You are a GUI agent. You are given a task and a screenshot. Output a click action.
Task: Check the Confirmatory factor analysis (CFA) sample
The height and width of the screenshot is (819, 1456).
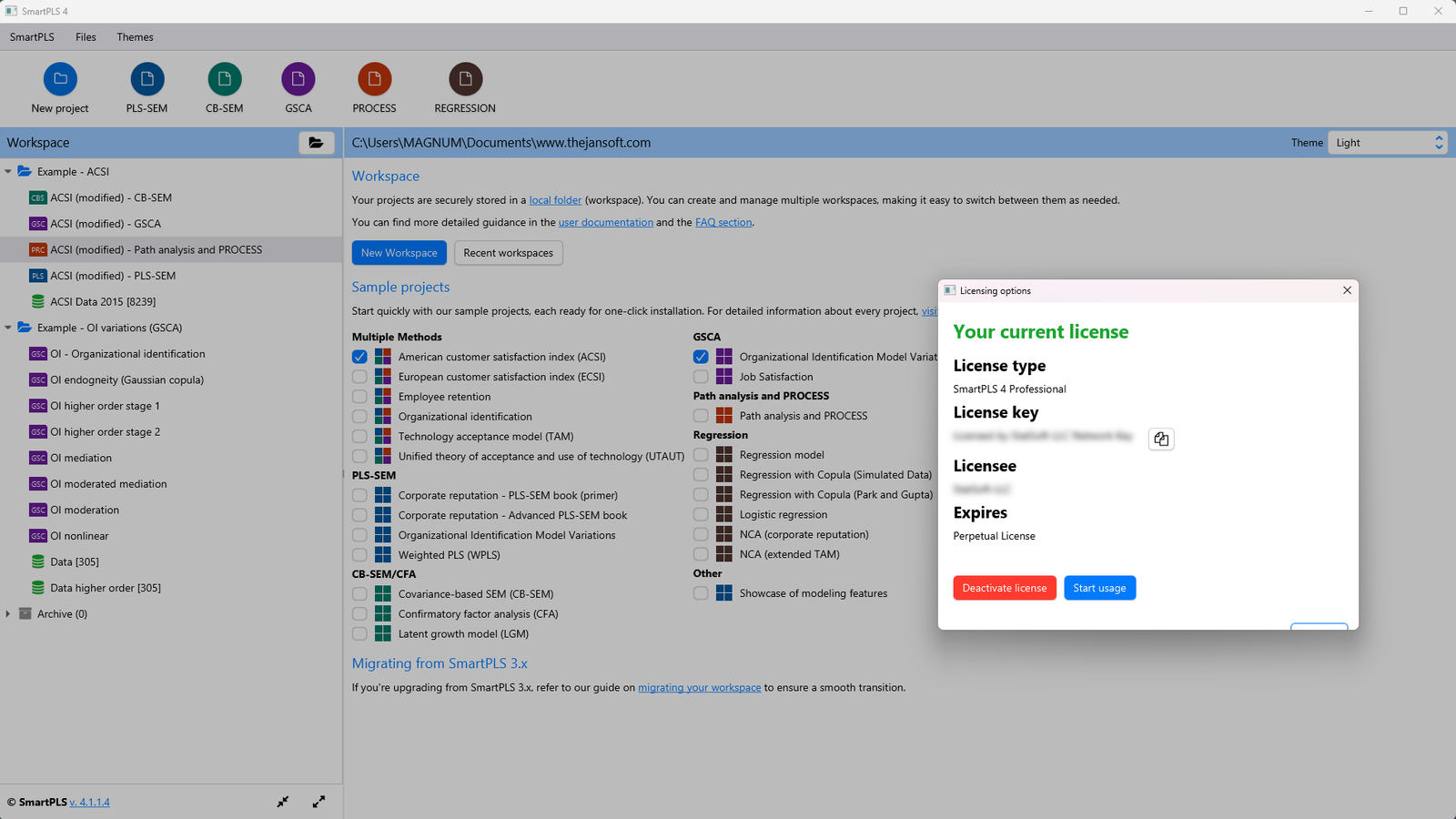[359, 614]
